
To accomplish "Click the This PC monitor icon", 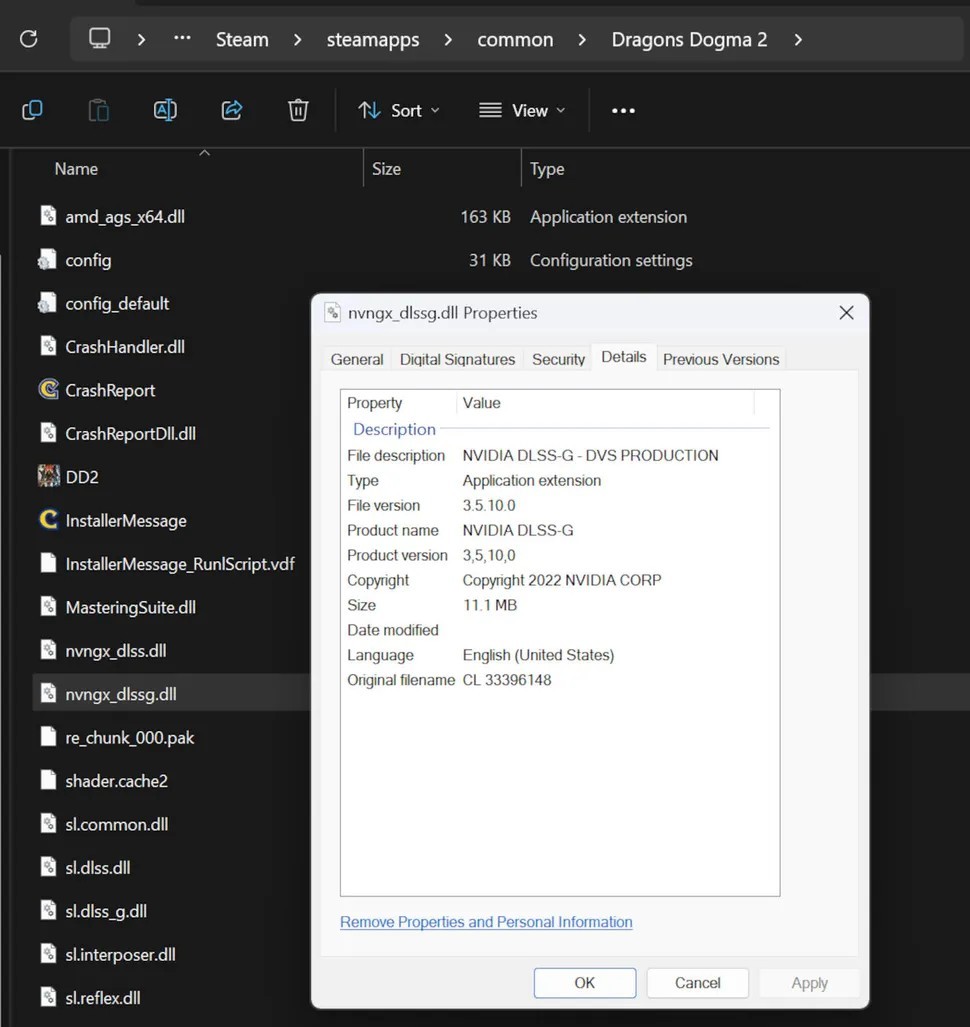I will [x=99, y=39].
